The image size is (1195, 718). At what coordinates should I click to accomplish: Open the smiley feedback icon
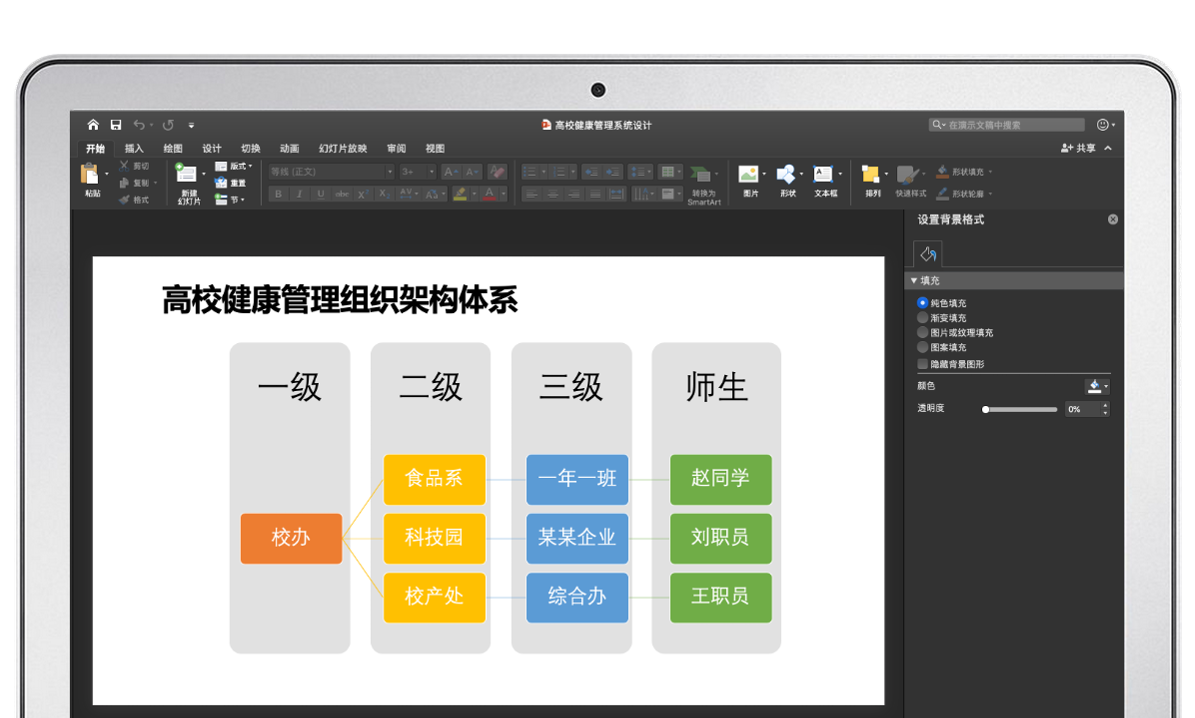click(1102, 124)
